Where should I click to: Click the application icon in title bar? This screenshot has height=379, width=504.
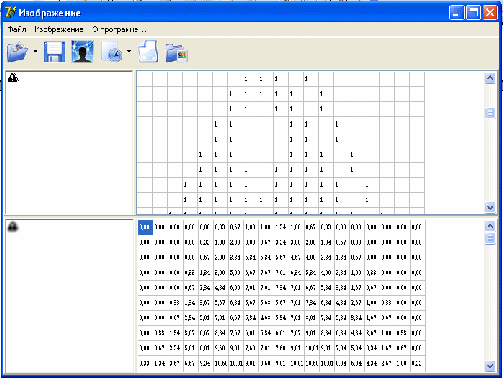coord(11,13)
